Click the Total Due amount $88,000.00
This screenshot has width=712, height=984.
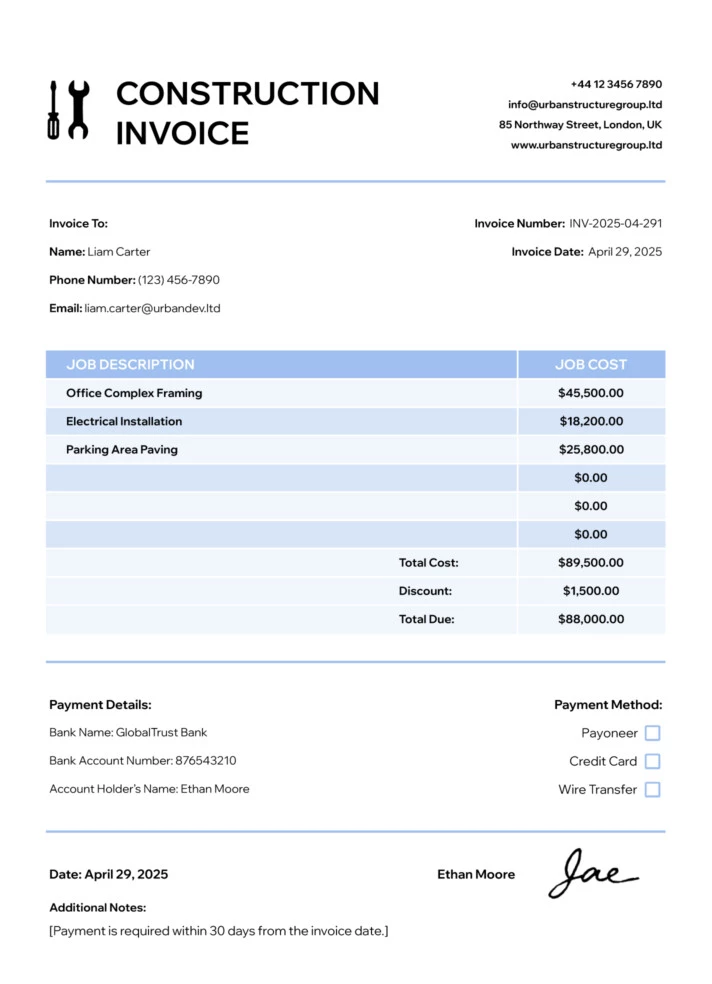pyautogui.click(x=590, y=619)
